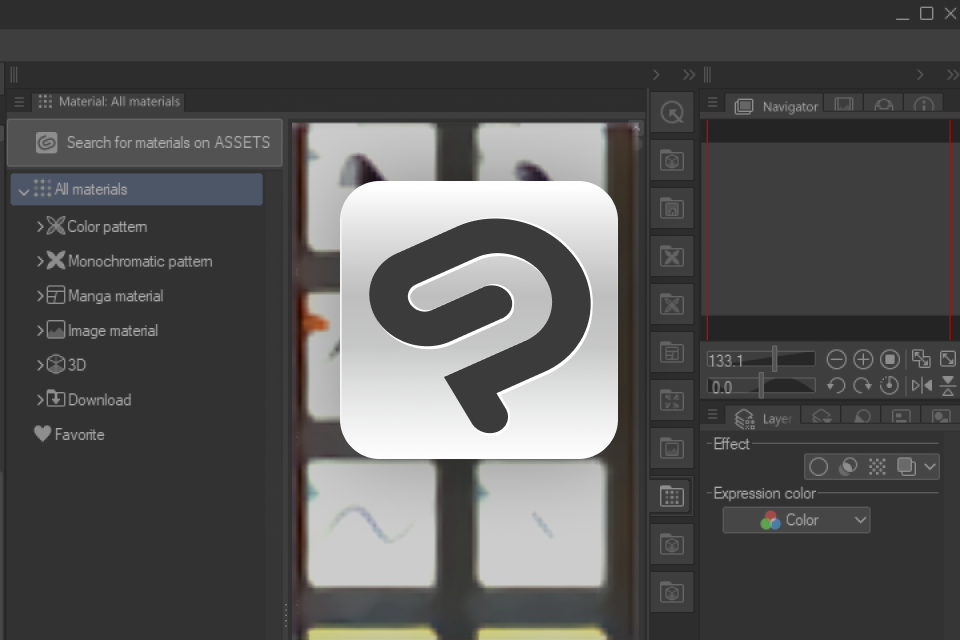Select the All materials grid icon in dock

672,497
